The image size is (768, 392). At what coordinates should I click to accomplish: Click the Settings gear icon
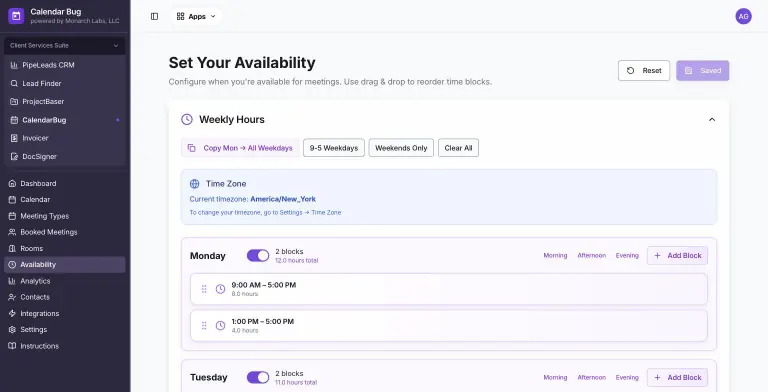point(12,330)
